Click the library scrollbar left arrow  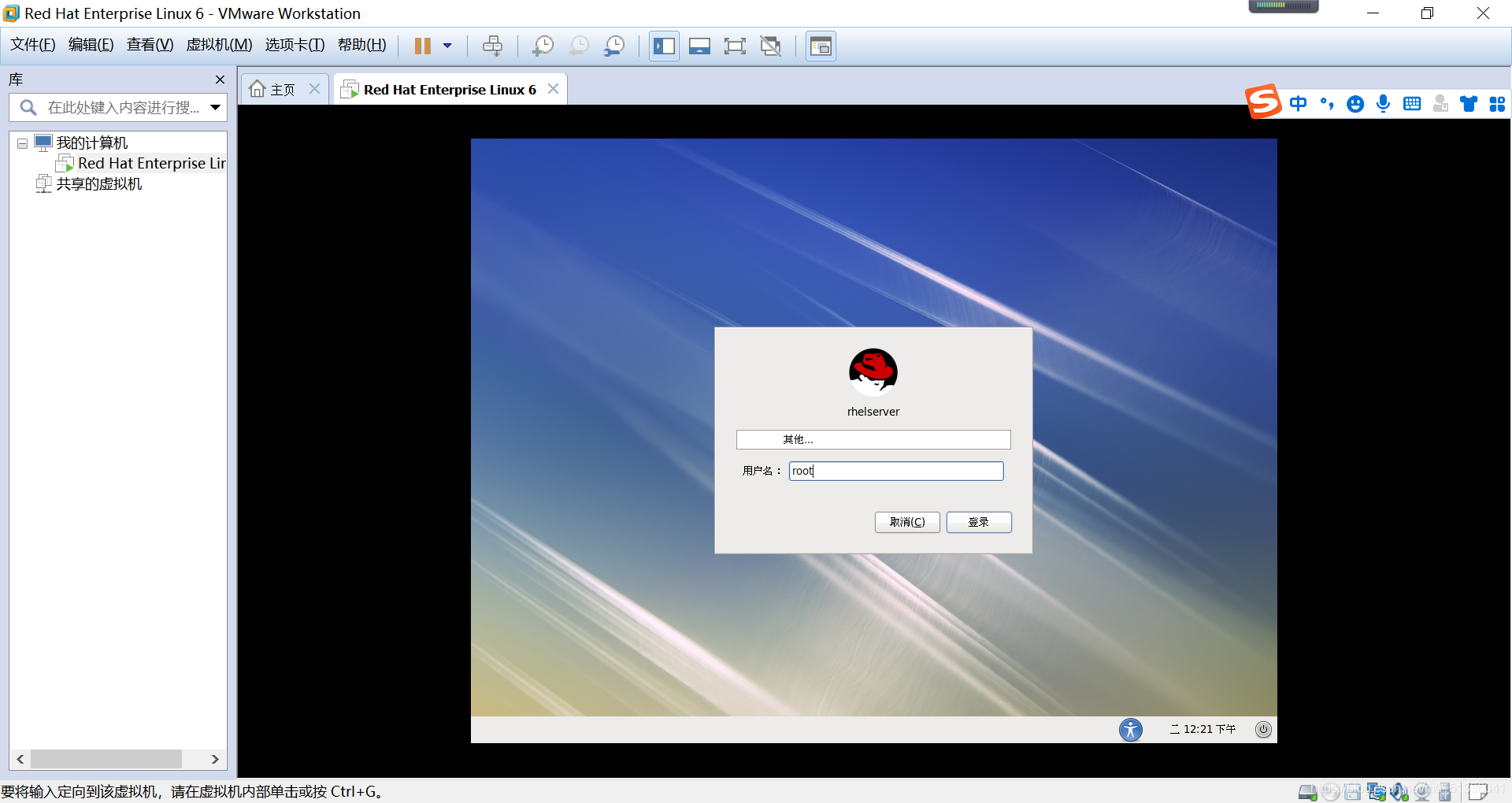coord(20,759)
